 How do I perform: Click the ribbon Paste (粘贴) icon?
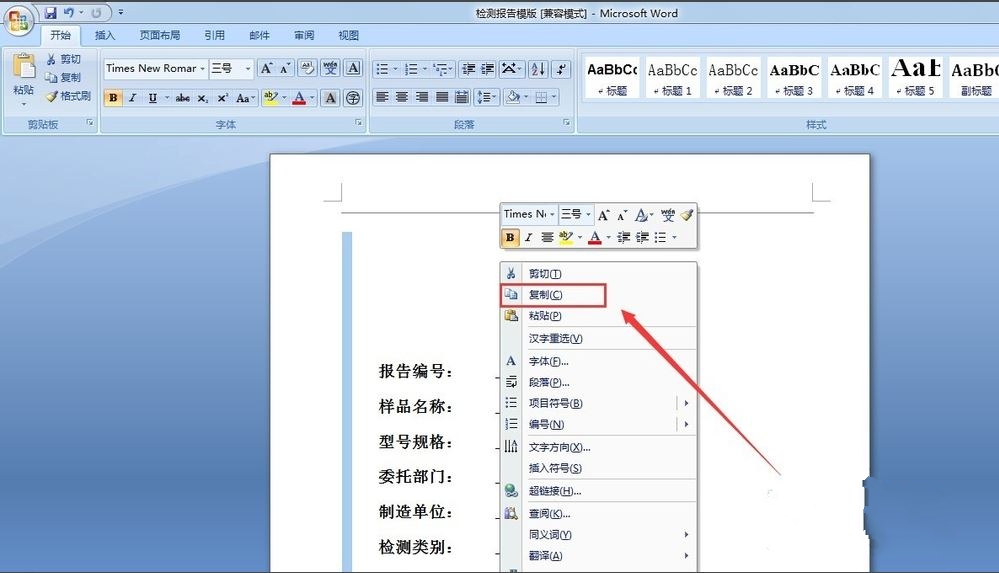24,66
